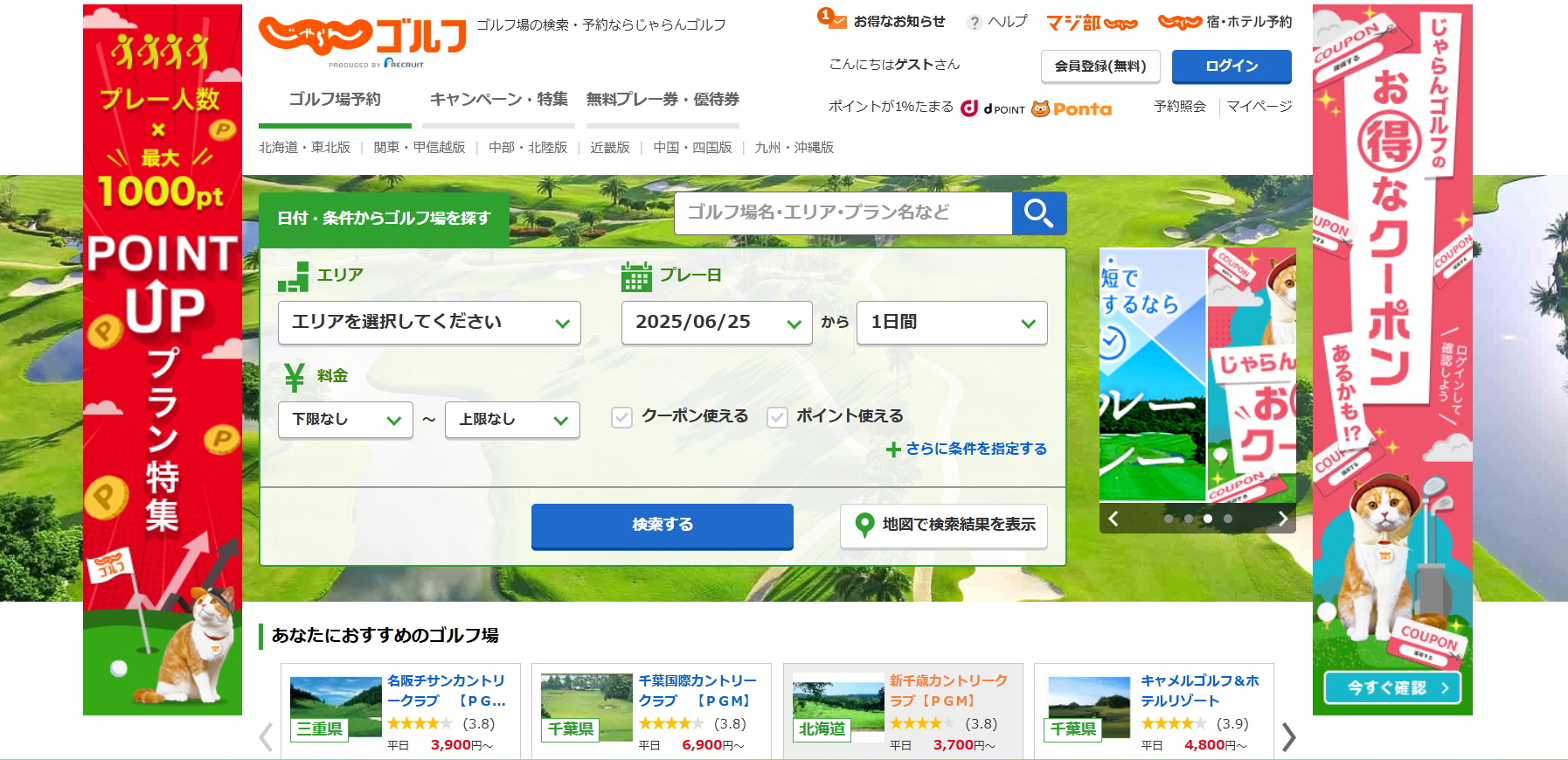Click the magnifier search icon button
Screen dimensions: 1568x760
tap(1038, 213)
